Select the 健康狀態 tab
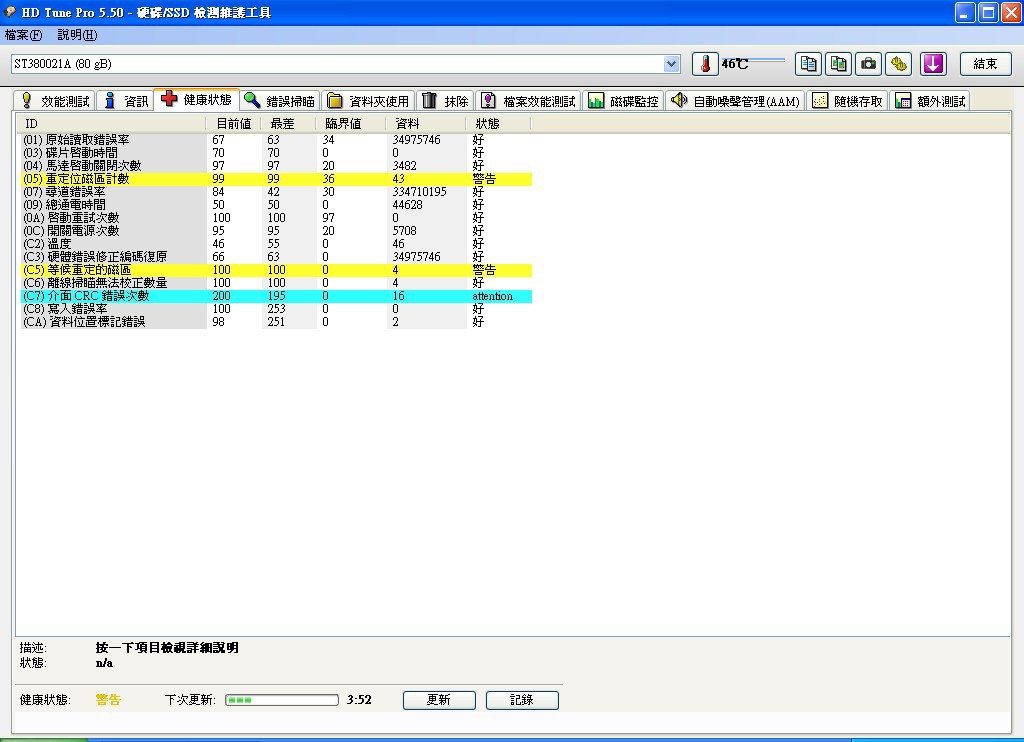This screenshot has width=1024, height=742. click(197, 99)
